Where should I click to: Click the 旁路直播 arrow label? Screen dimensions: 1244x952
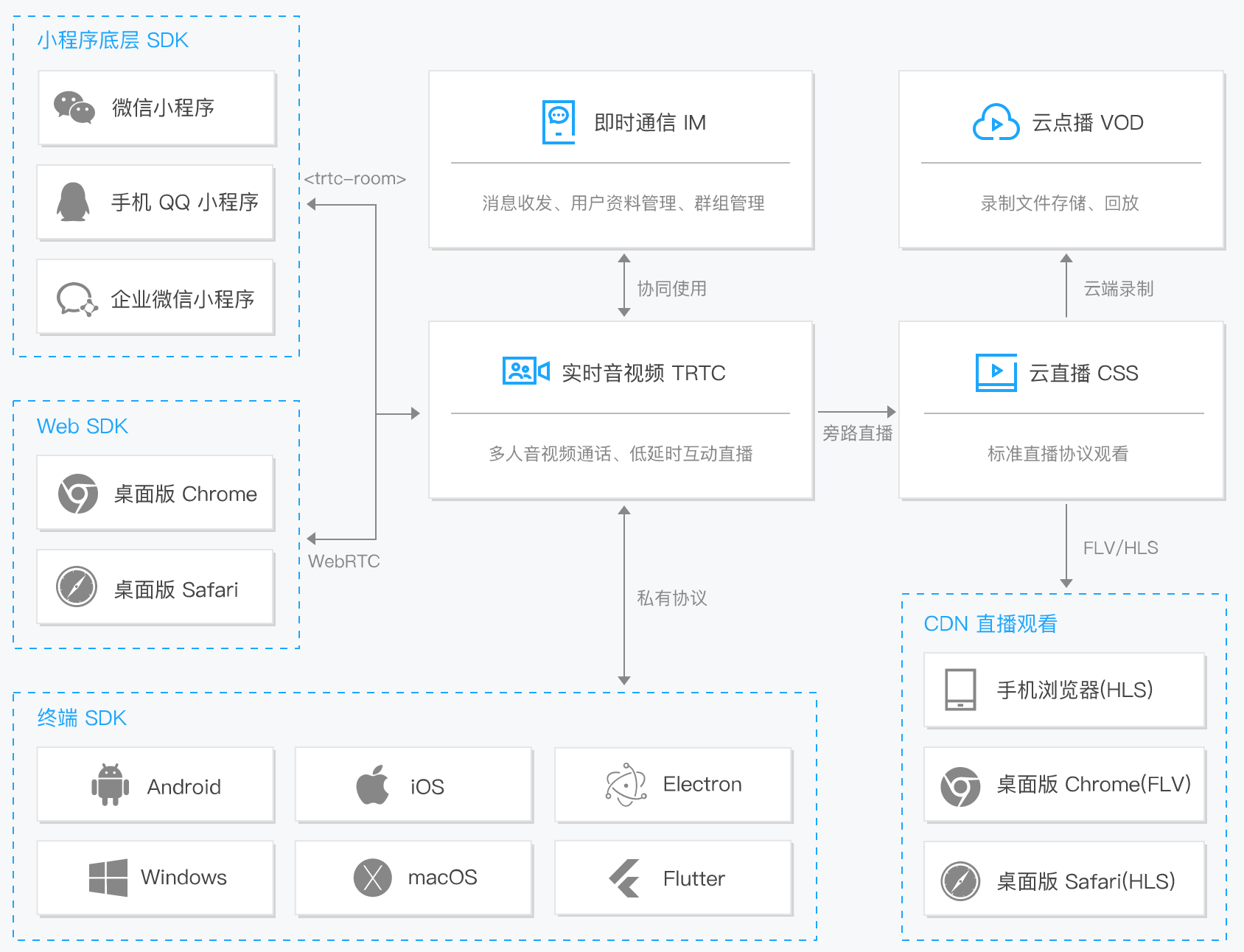point(857,433)
